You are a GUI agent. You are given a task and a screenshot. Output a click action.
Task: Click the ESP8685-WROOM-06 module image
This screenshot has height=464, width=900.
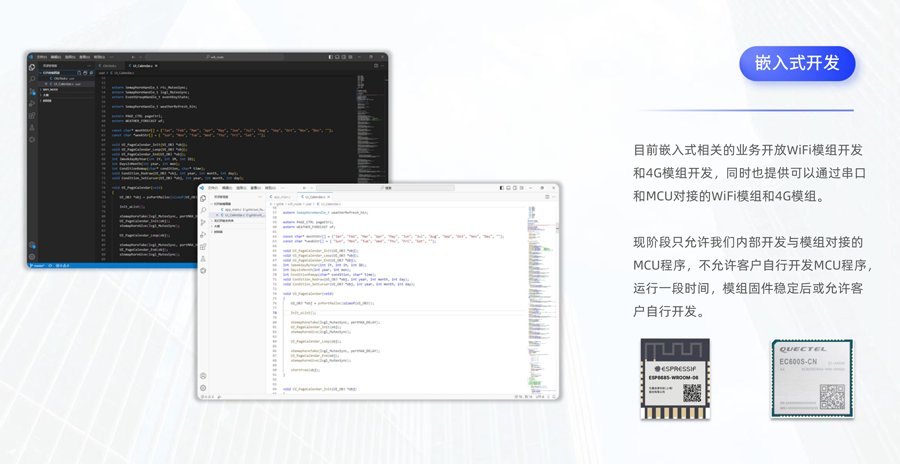(x=675, y=379)
